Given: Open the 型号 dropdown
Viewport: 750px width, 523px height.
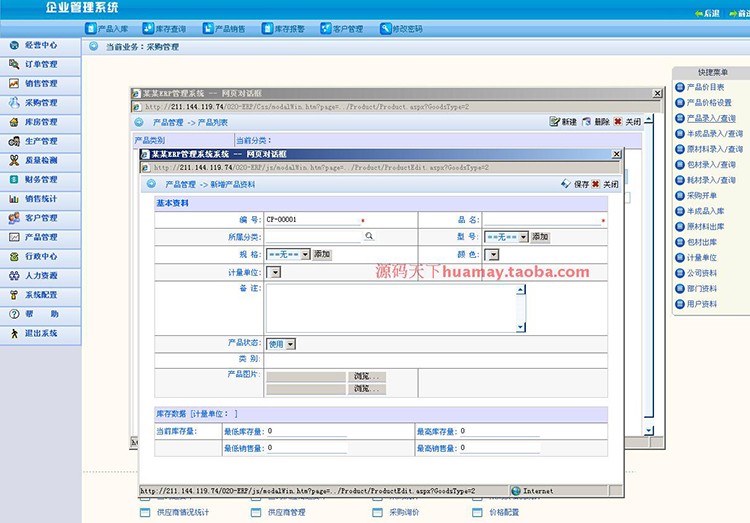Looking at the screenshot, I should click(506, 237).
